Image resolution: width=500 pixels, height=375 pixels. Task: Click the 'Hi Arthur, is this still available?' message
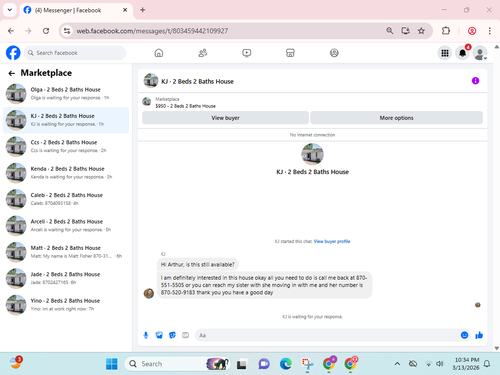tap(198, 265)
